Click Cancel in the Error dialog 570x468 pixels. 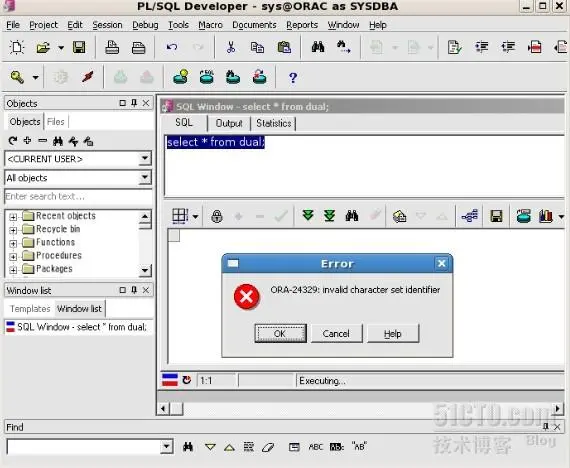(336, 333)
